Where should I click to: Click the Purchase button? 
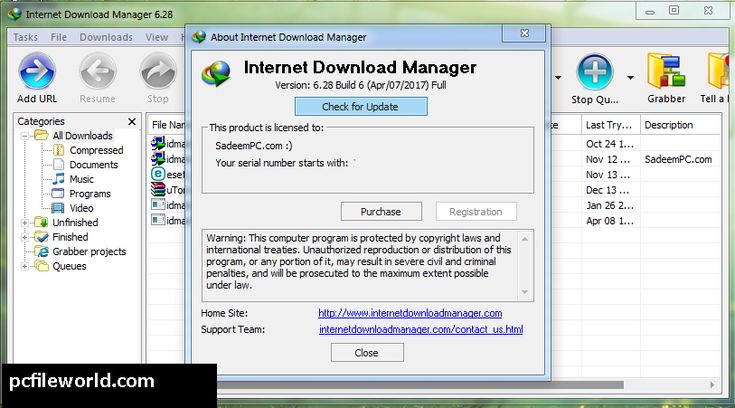point(381,212)
